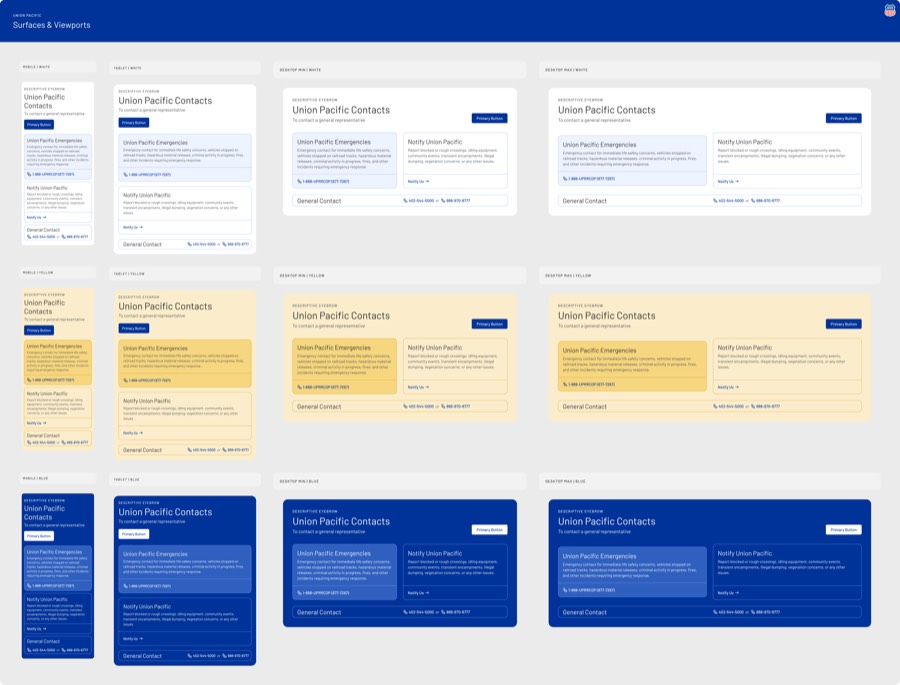This screenshot has width=900, height=685.
Task: Click the white Primary Button in Mobile Blue frame
Action: coord(39,536)
